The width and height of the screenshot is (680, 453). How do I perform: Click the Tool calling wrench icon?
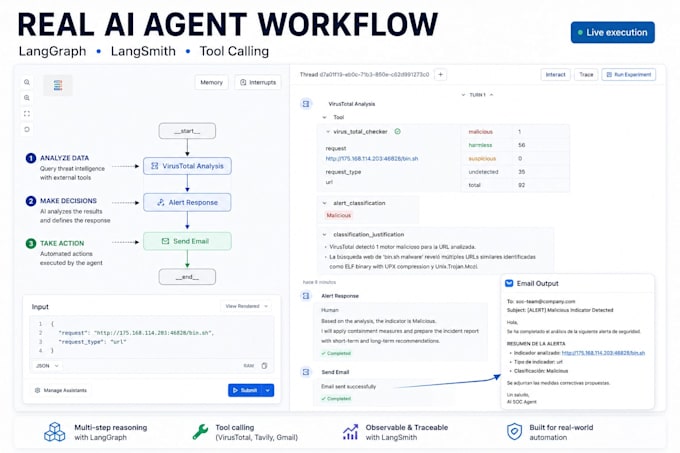[200, 432]
